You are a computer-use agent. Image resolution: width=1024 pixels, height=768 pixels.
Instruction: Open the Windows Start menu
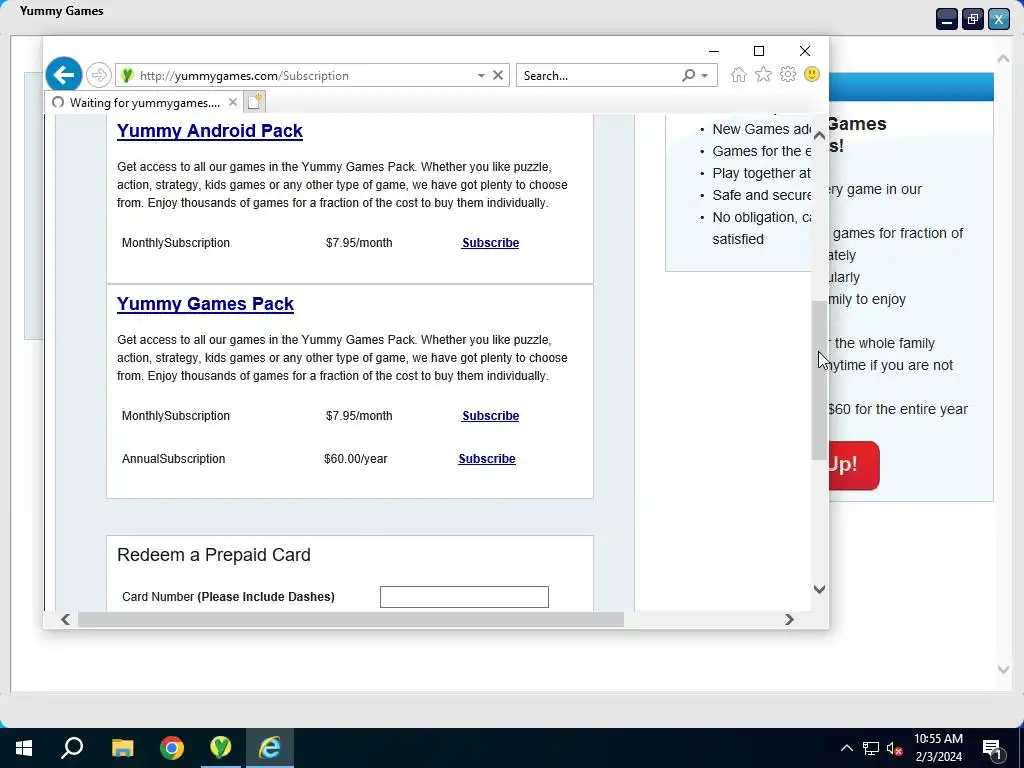(24, 748)
